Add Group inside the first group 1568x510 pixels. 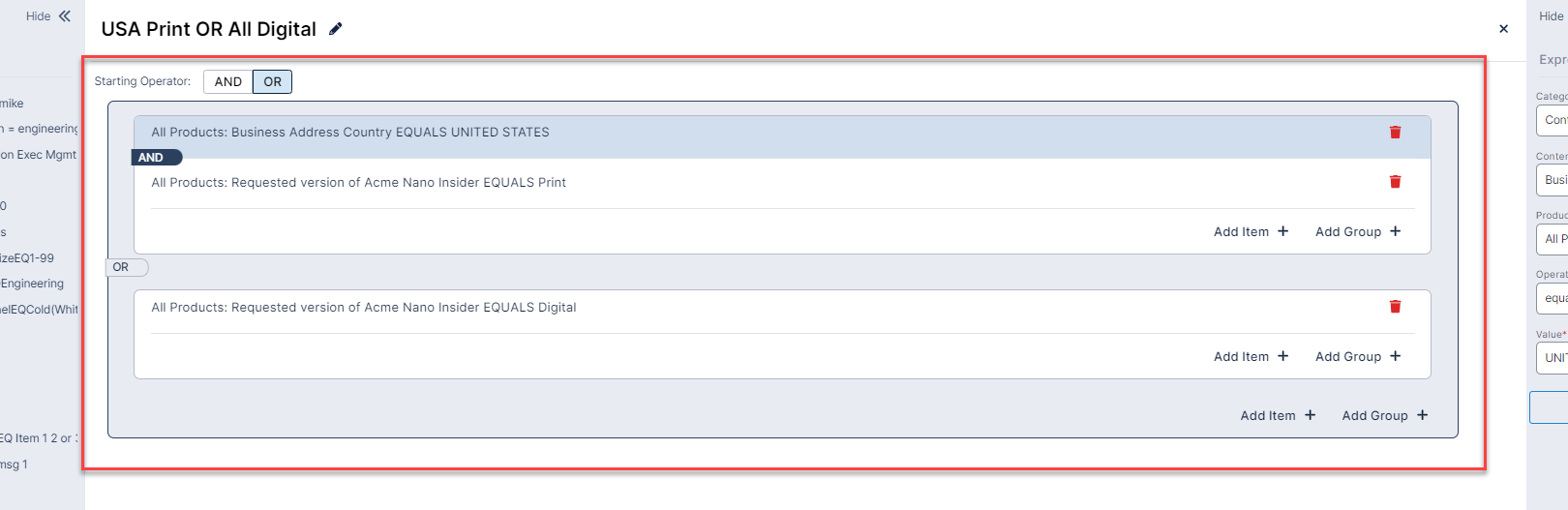point(1357,232)
